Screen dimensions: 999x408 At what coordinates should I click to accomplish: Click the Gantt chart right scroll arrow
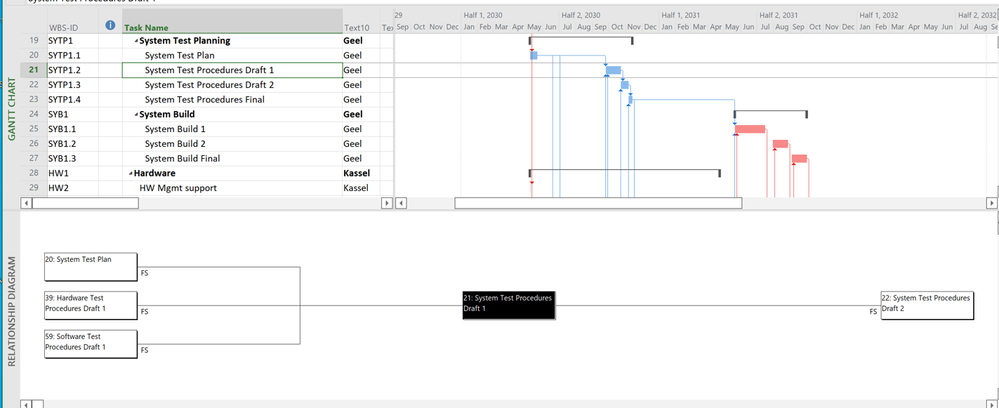coord(993,203)
